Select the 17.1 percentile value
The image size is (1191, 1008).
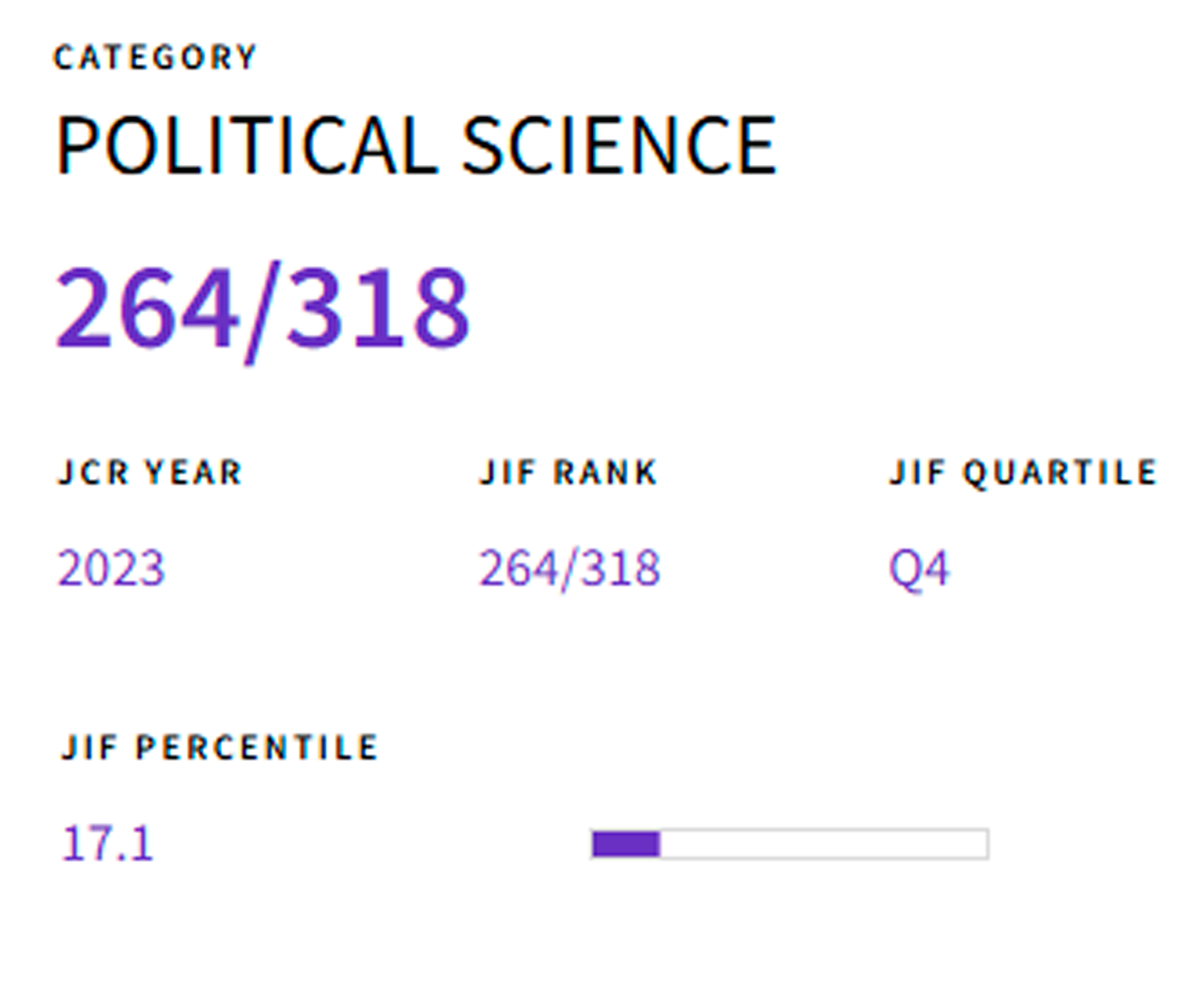pos(107,843)
